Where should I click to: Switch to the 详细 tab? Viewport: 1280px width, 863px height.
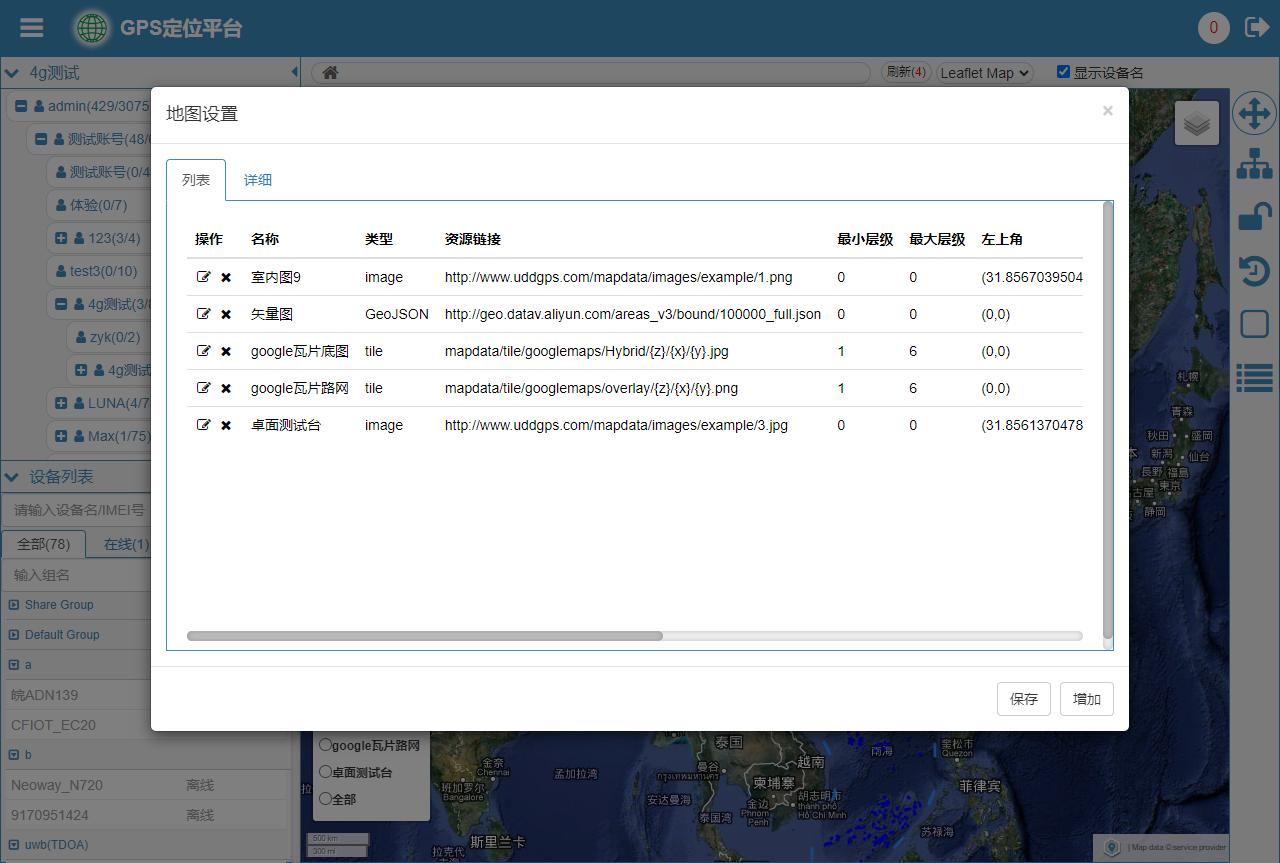(x=258, y=180)
